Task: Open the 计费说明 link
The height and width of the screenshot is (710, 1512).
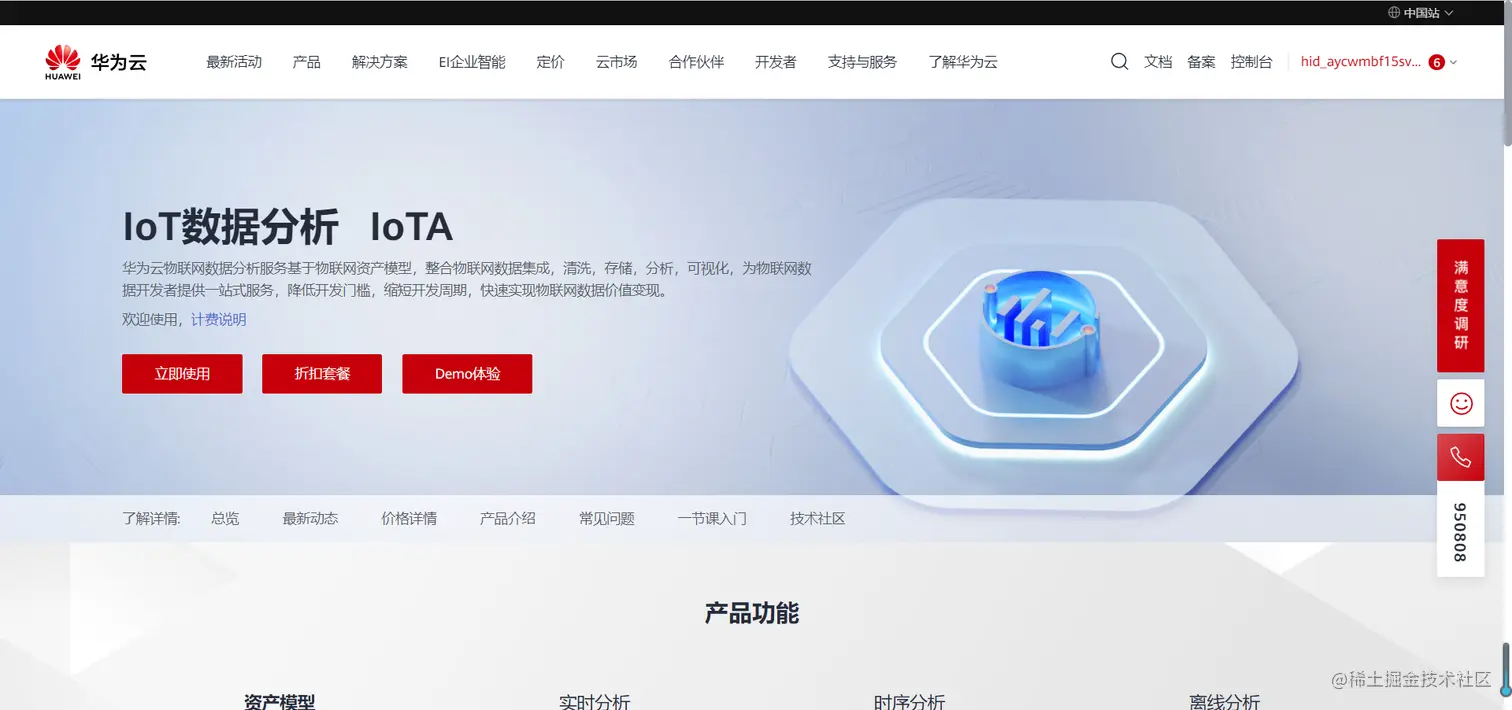Action: click(x=216, y=320)
